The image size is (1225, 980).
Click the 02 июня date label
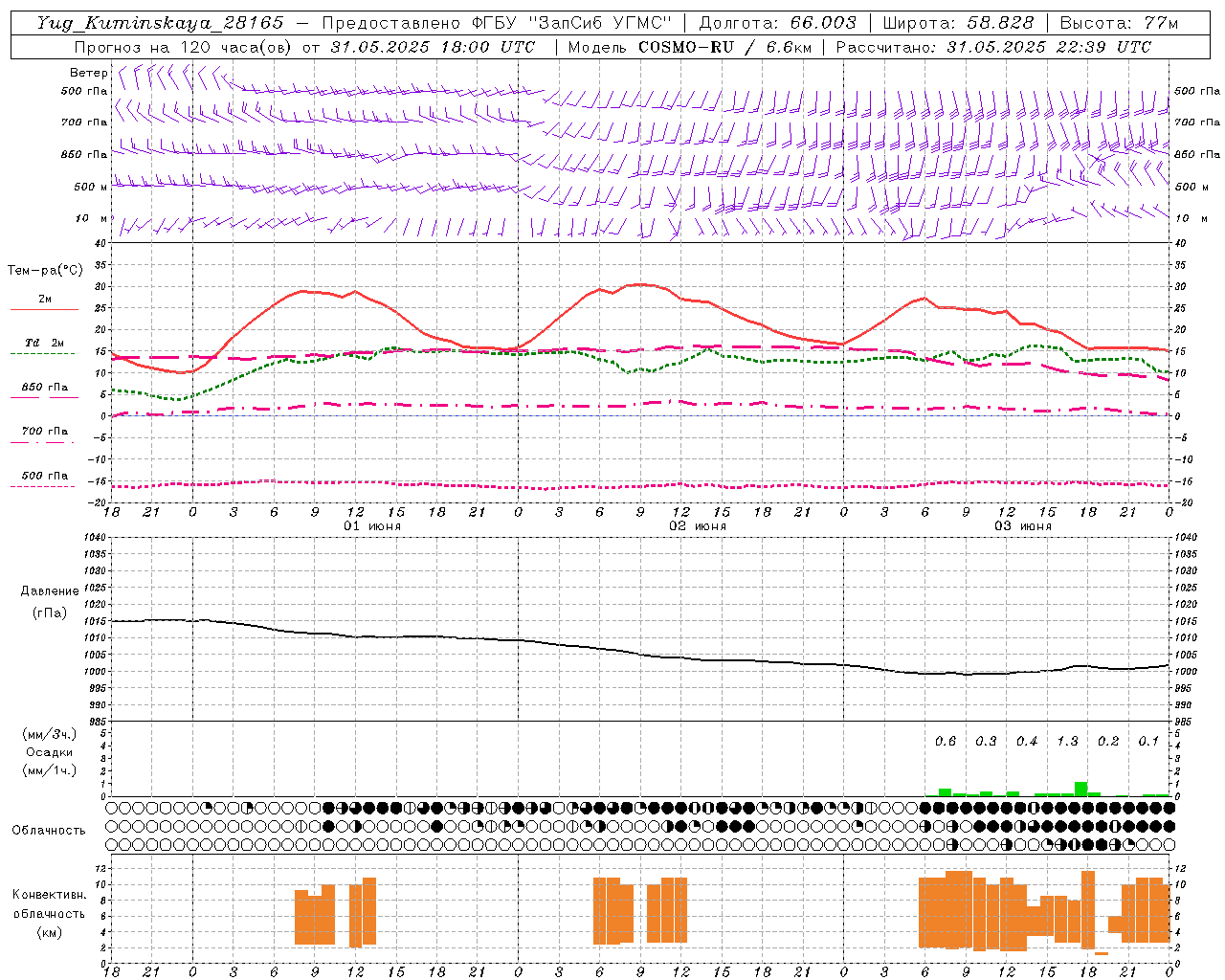pos(698,526)
